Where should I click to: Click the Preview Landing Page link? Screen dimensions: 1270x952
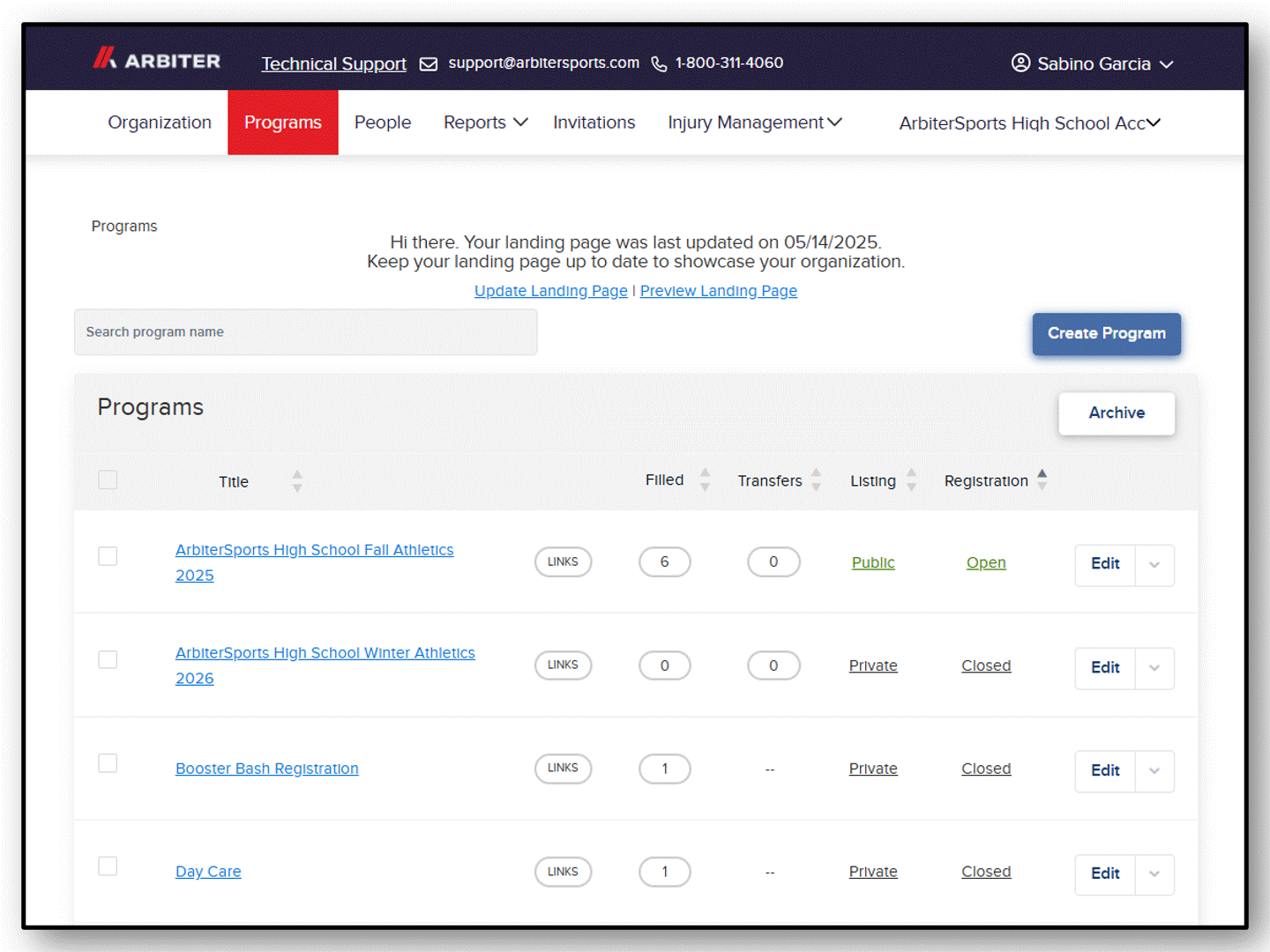click(719, 291)
